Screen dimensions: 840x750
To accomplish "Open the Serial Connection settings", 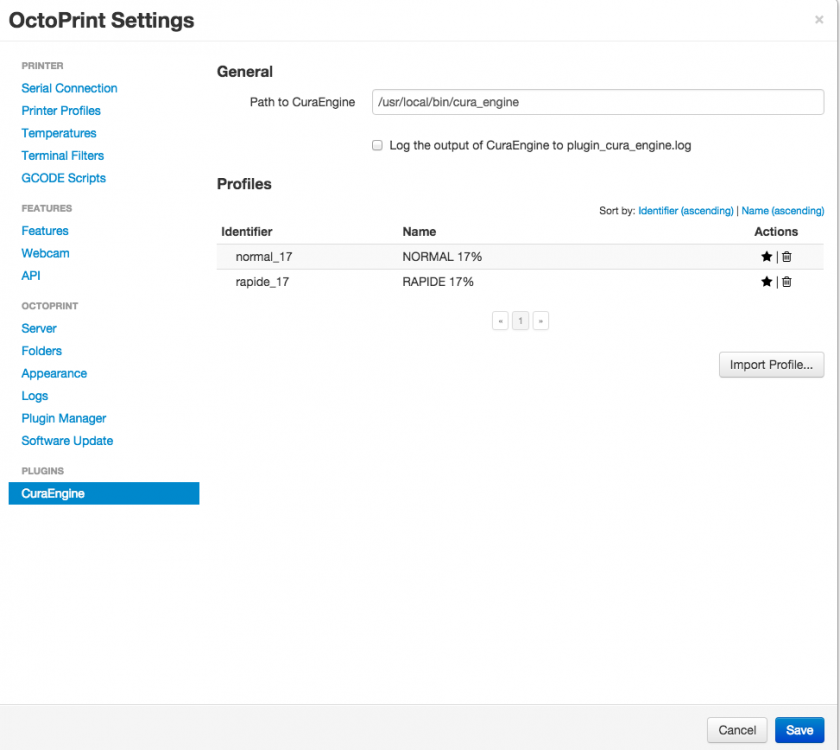I will [x=69, y=88].
